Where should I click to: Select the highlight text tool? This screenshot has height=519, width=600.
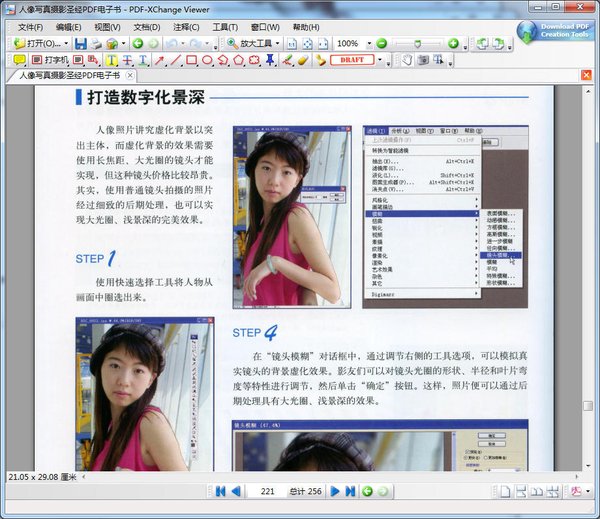[111, 60]
